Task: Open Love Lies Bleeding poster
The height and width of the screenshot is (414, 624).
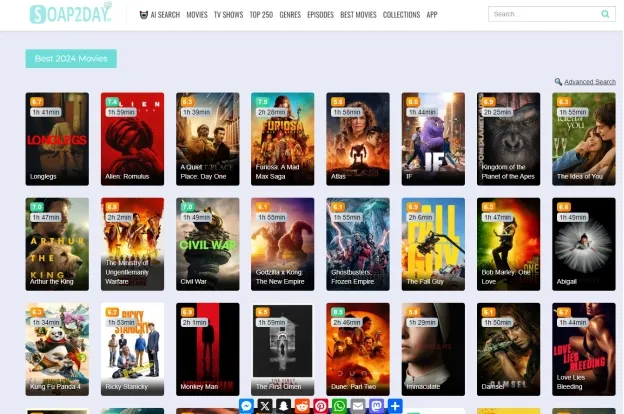Action: tap(584, 349)
